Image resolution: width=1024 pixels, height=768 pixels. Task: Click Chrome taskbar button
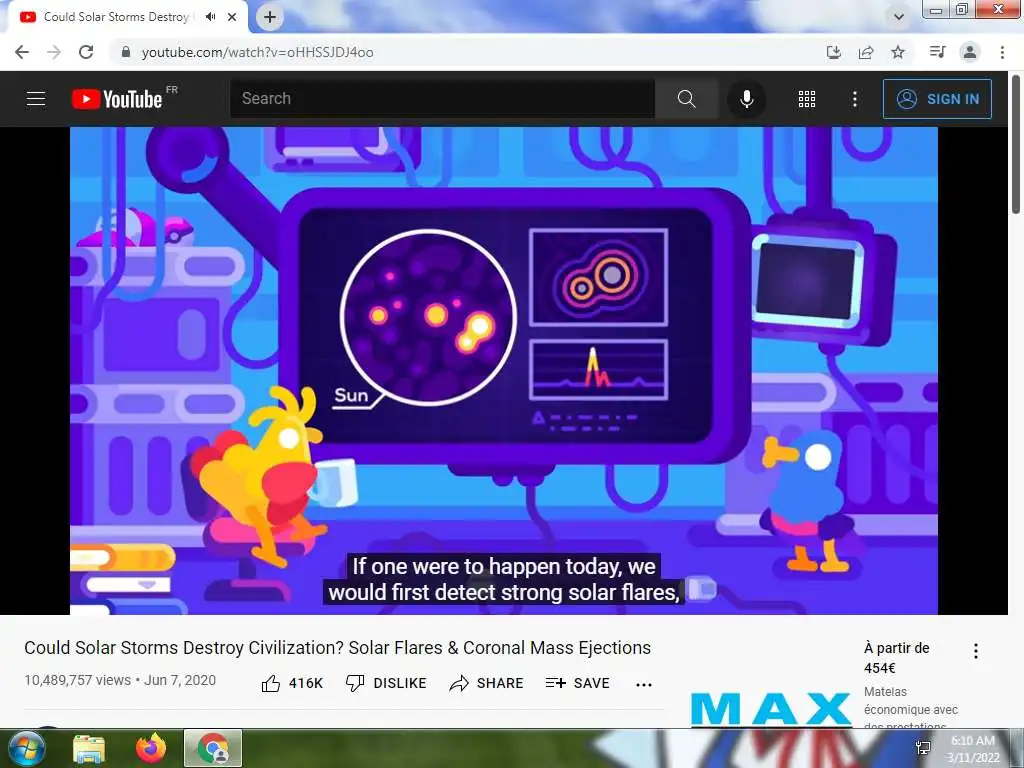click(213, 748)
